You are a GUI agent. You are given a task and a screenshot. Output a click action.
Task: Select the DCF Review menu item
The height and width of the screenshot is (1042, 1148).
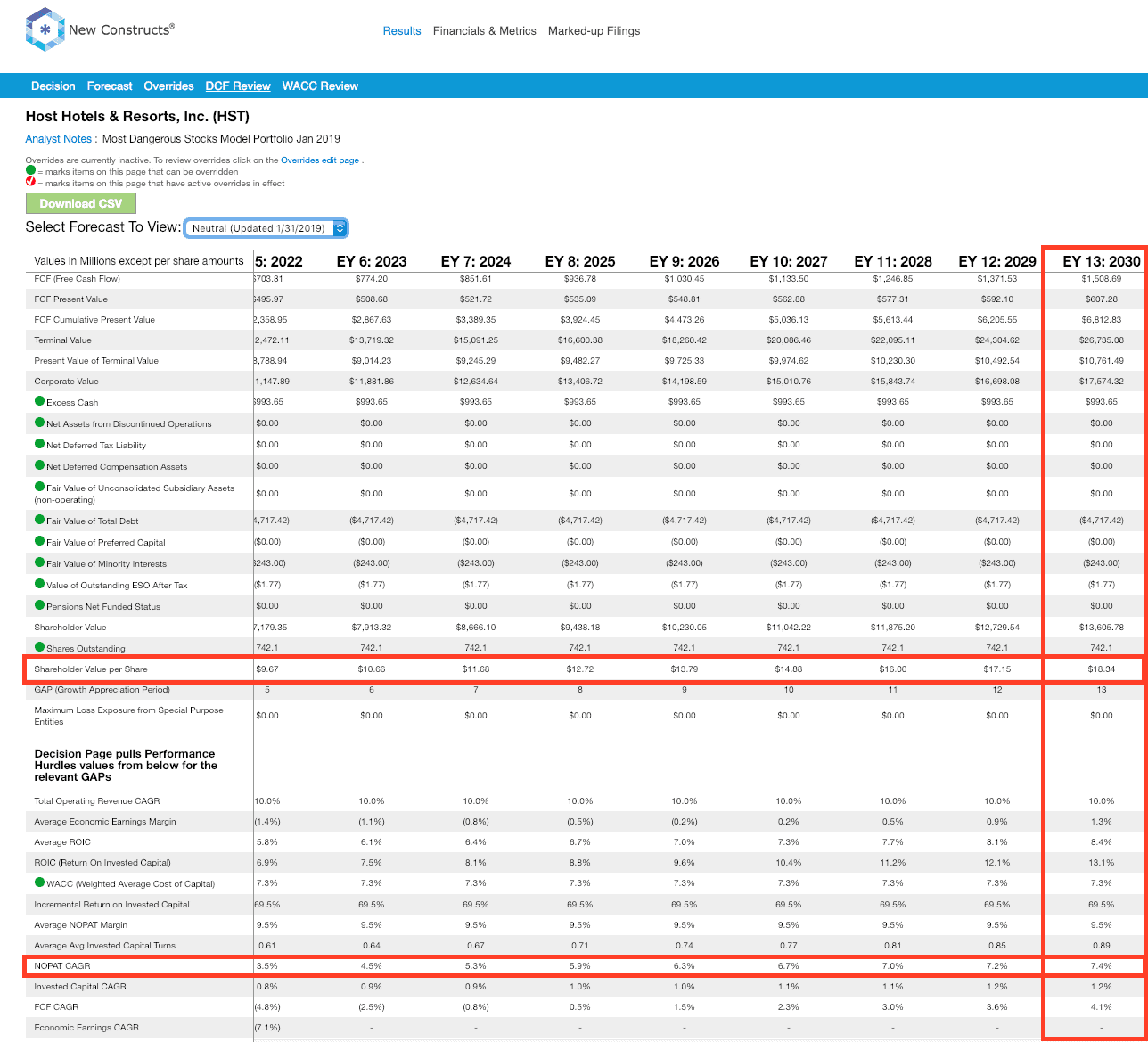tap(238, 86)
